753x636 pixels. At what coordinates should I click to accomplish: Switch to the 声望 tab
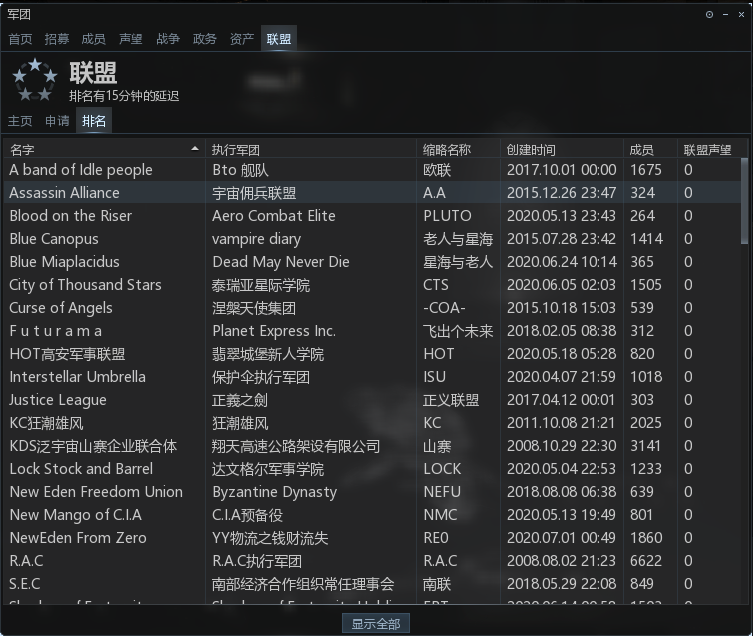pyautogui.click(x=131, y=39)
